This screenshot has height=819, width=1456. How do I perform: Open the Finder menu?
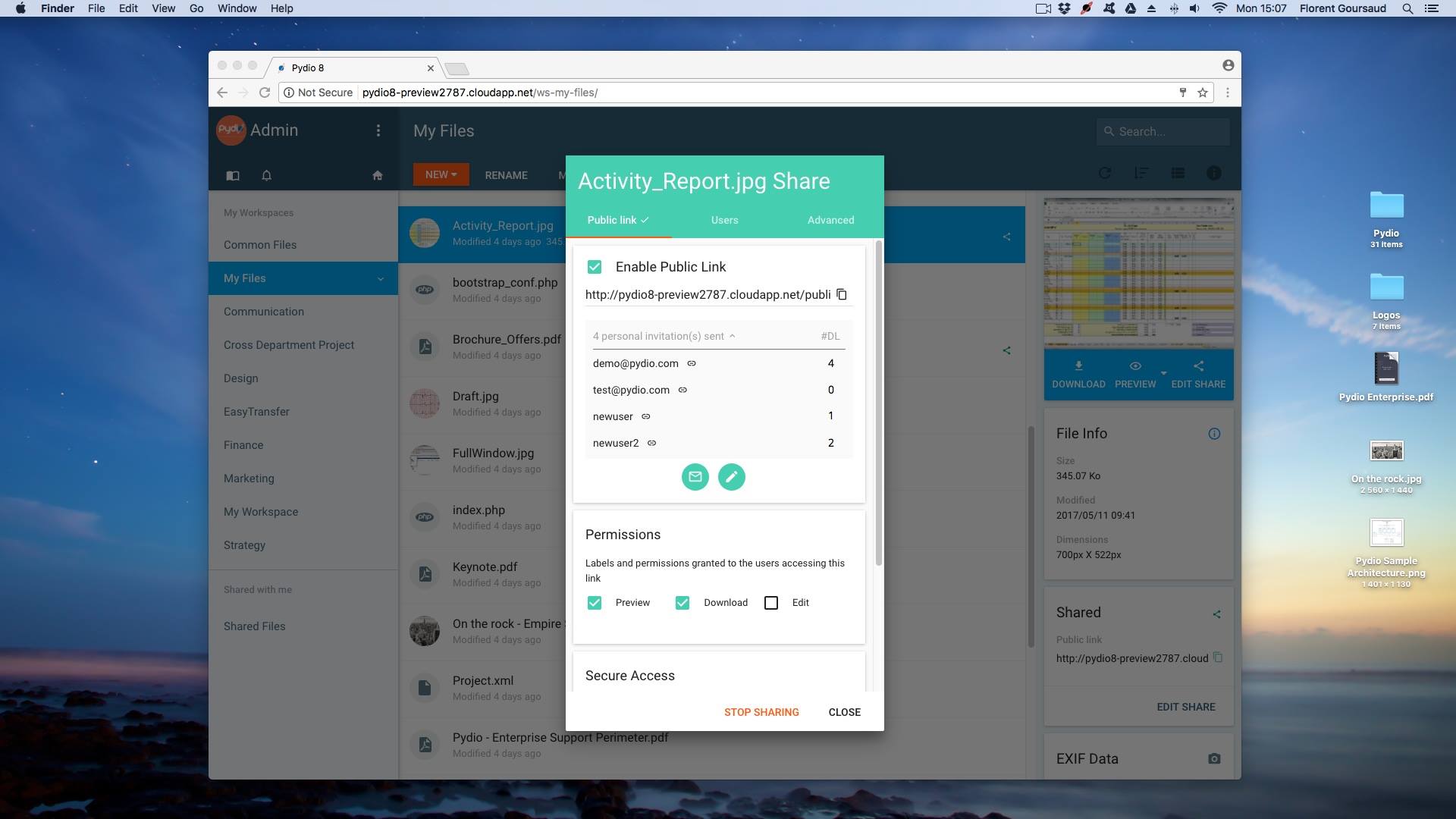[x=58, y=8]
